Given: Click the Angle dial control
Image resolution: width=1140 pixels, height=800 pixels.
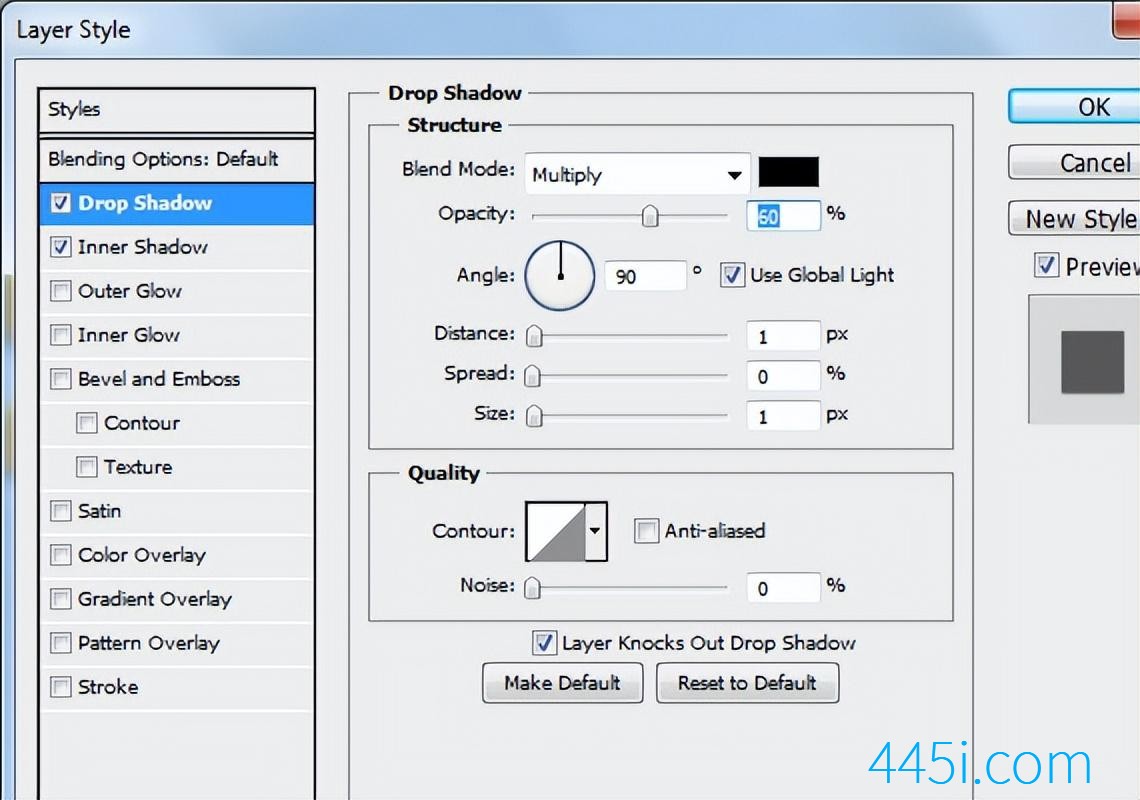Looking at the screenshot, I should tap(560, 276).
